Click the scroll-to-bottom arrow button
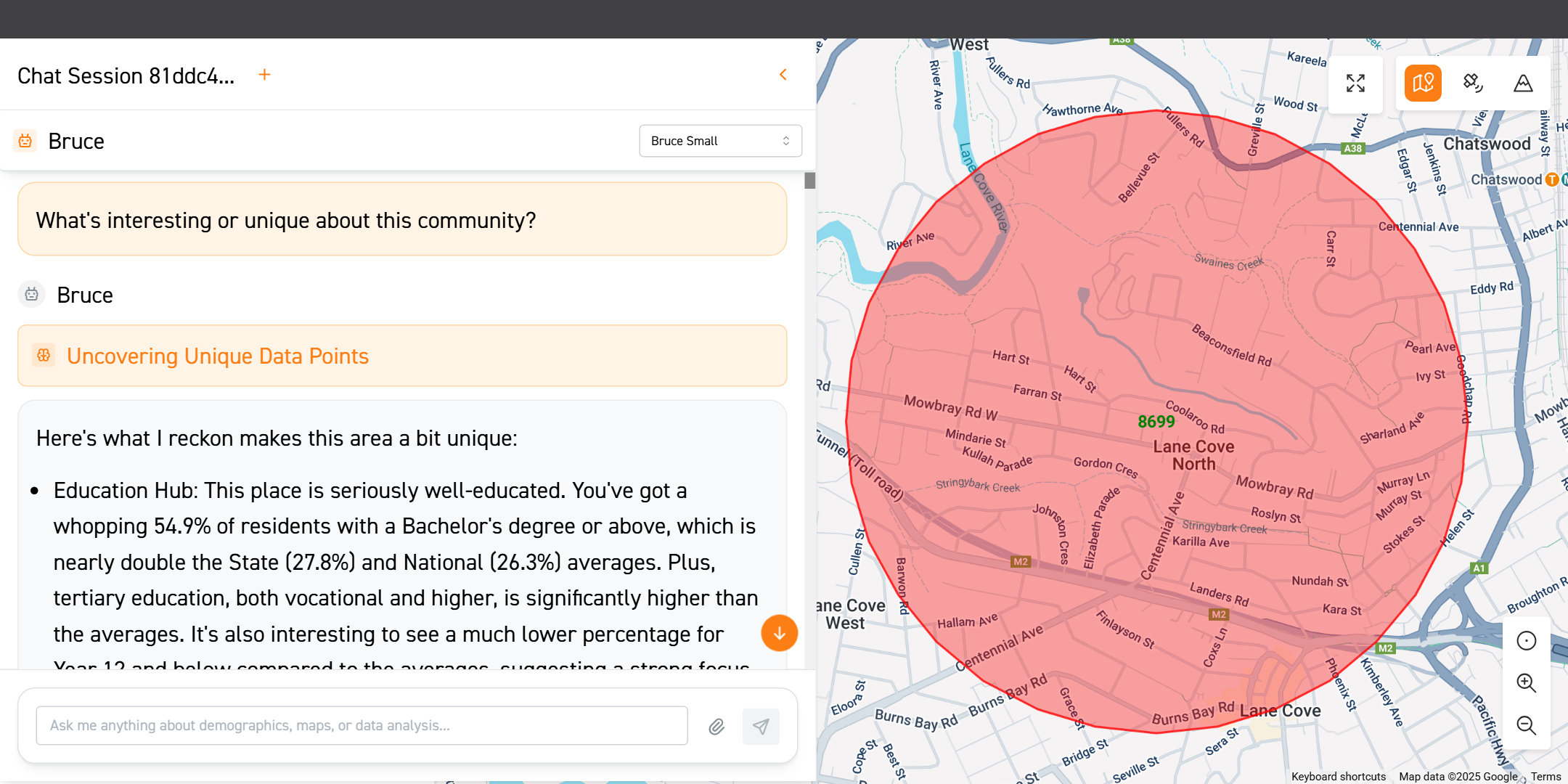 coord(779,633)
